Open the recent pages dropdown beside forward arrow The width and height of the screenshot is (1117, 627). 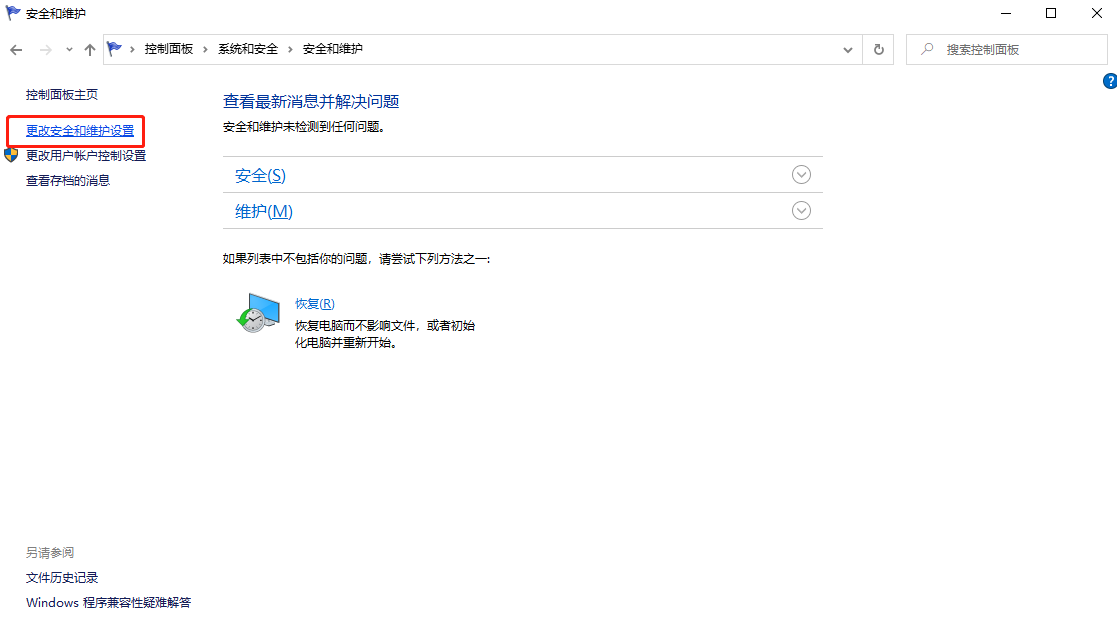(68, 49)
